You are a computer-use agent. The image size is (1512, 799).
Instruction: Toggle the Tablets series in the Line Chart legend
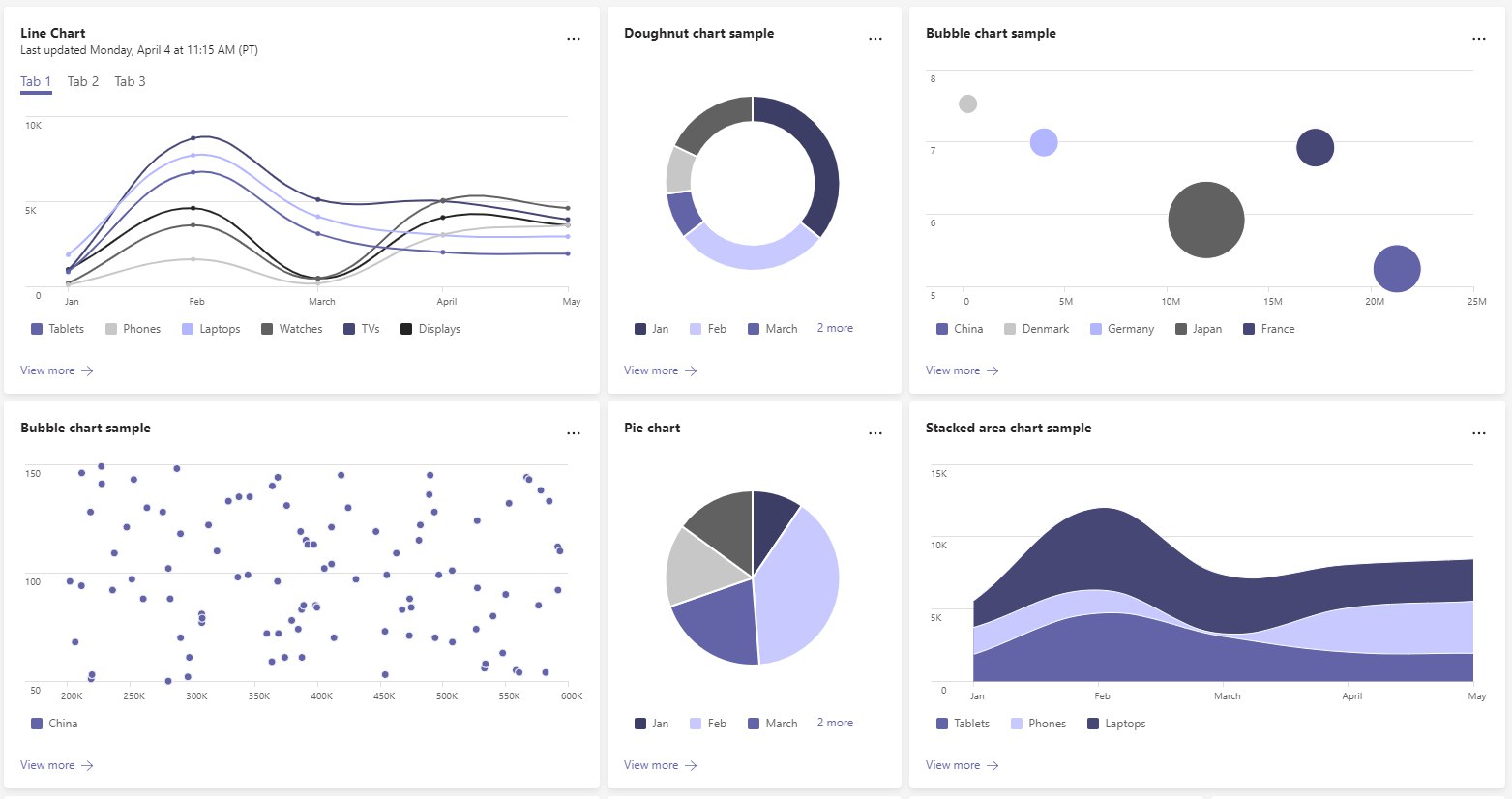click(x=58, y=329)
